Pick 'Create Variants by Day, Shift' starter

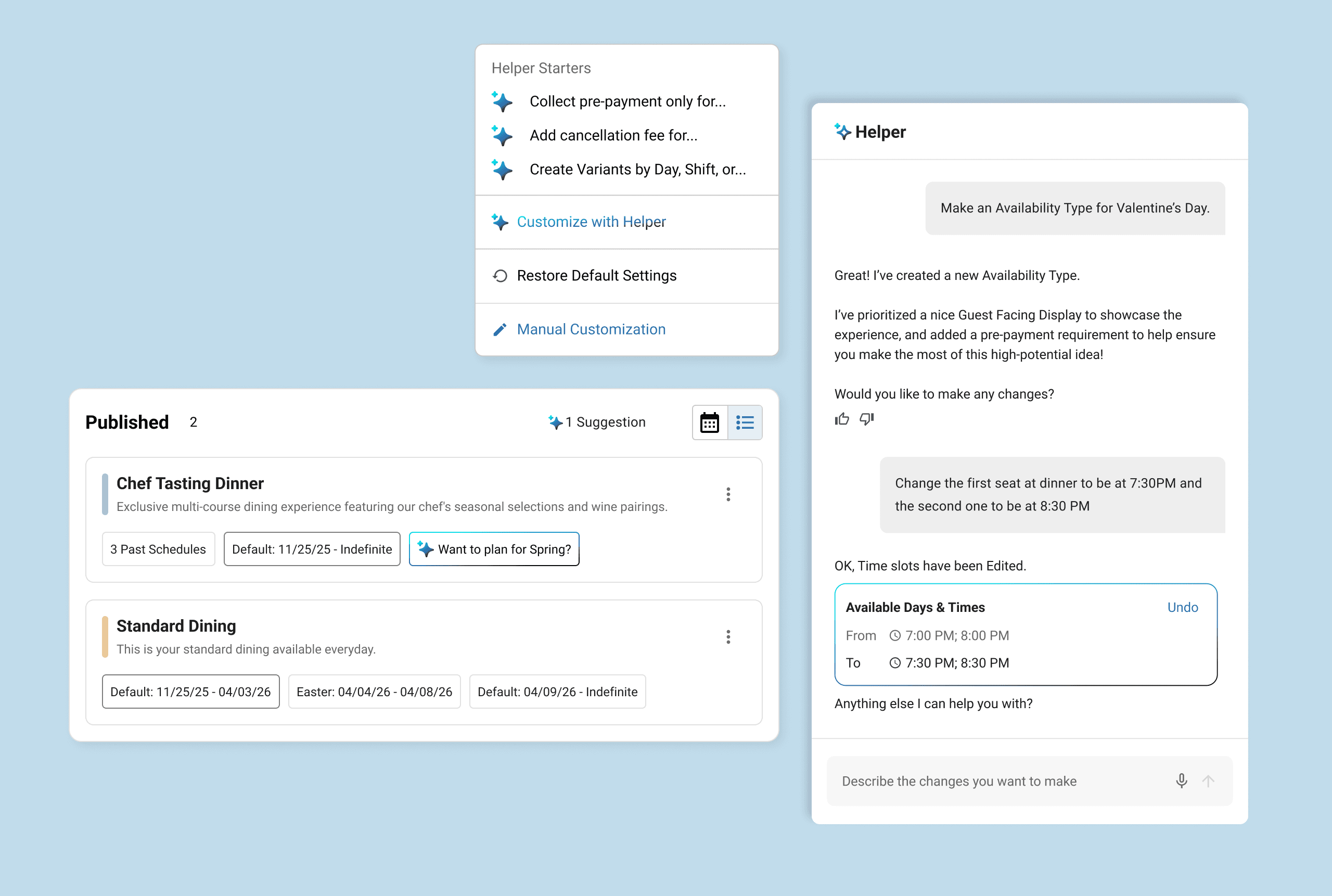point(637,170)
